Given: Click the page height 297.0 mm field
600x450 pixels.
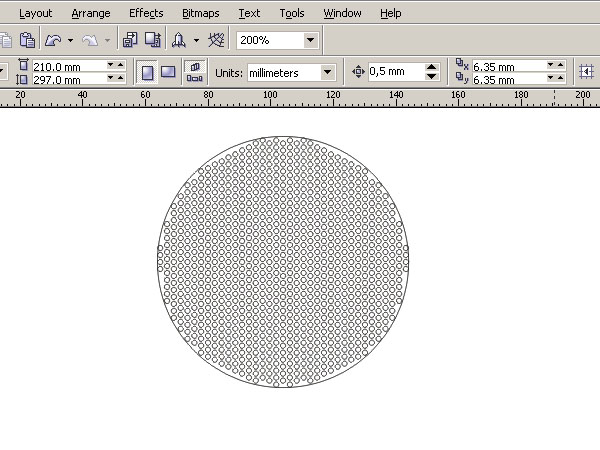Looking at the screenshot, I should tap(69, 79).
